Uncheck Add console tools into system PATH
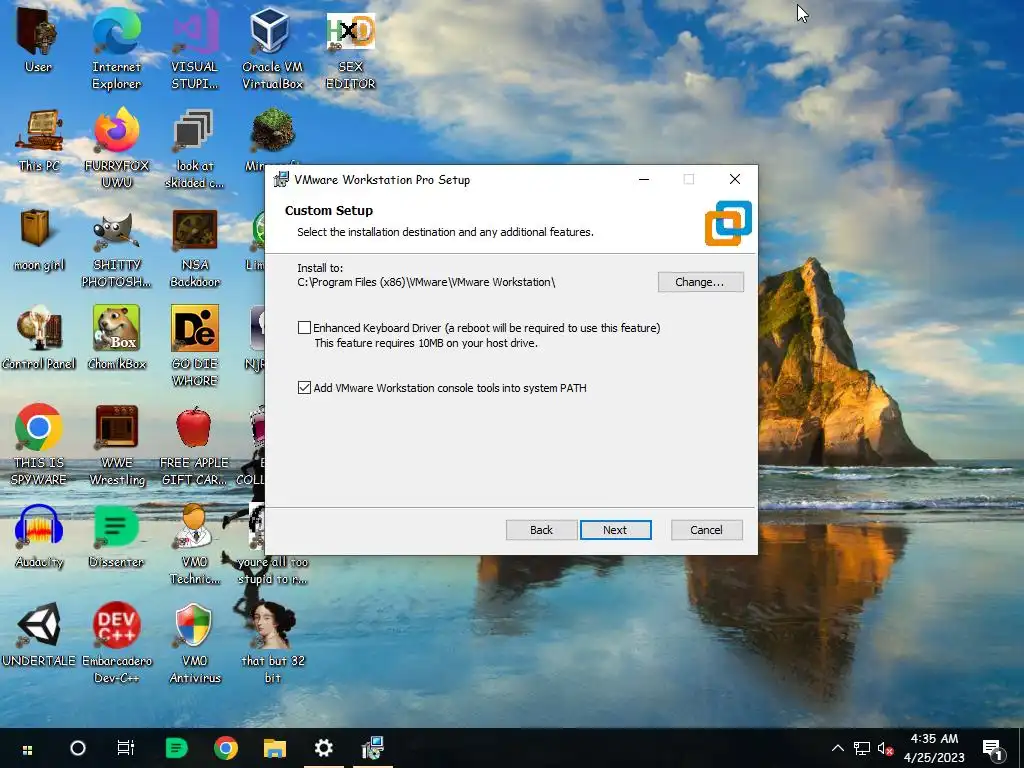This screenshot has width=1024, height=768. tap(304, 388)
